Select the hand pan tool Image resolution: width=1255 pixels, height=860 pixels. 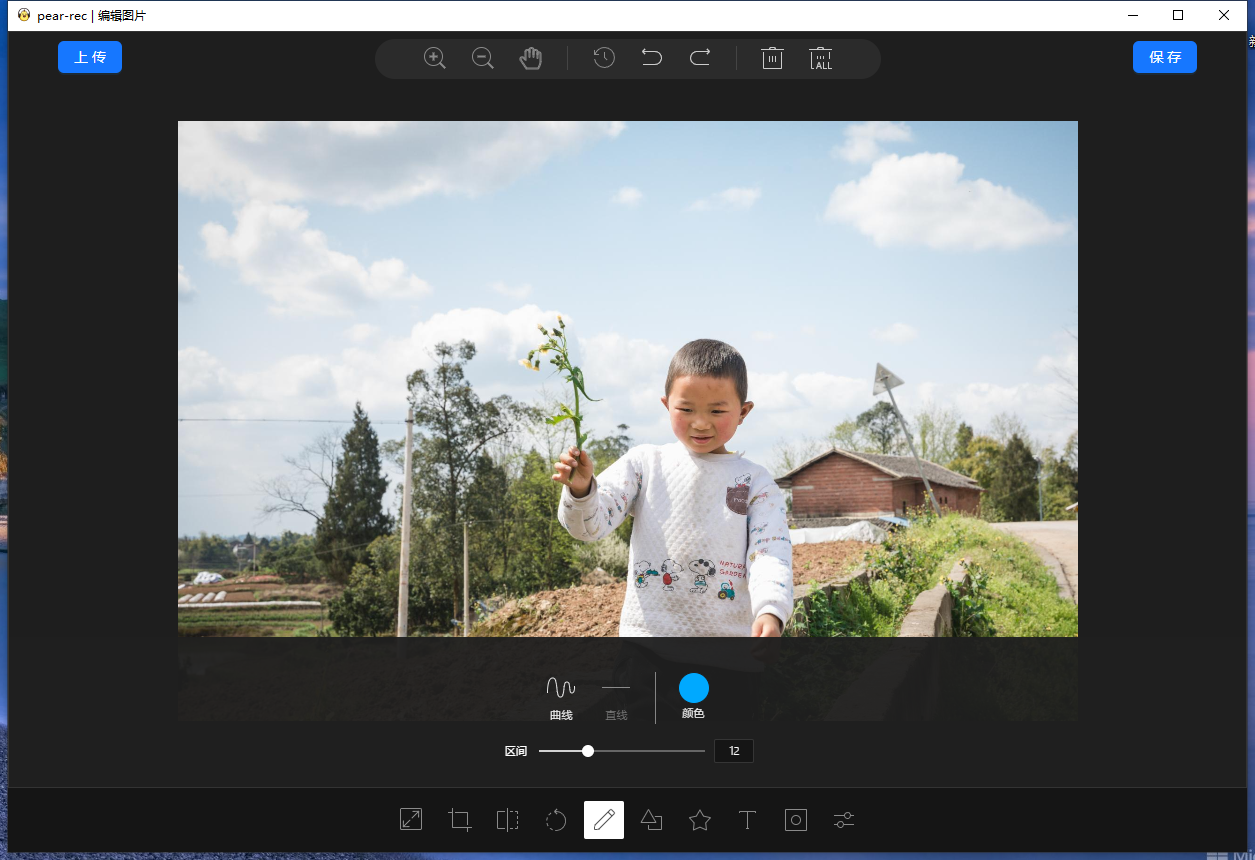click(x=531, y=58)
